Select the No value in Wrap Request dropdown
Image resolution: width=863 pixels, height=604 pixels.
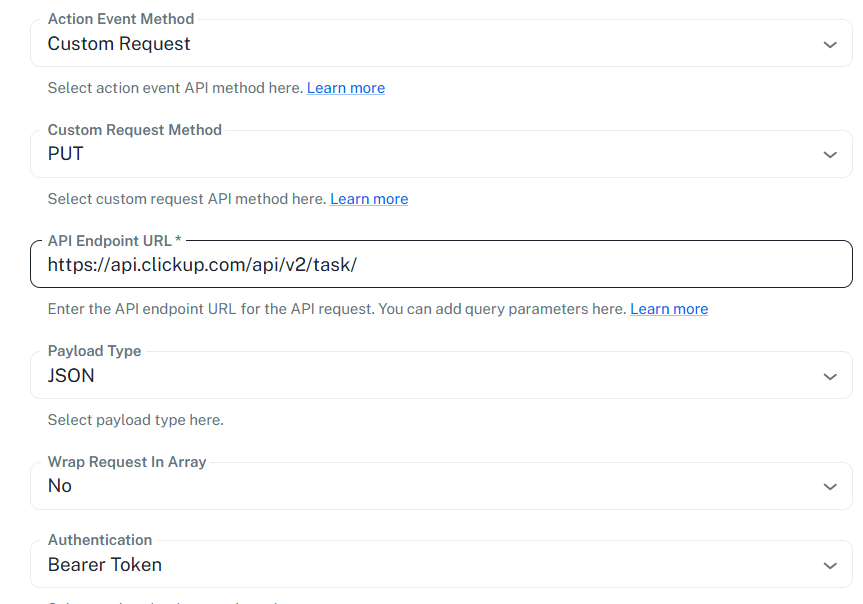[x=441, y=486]
